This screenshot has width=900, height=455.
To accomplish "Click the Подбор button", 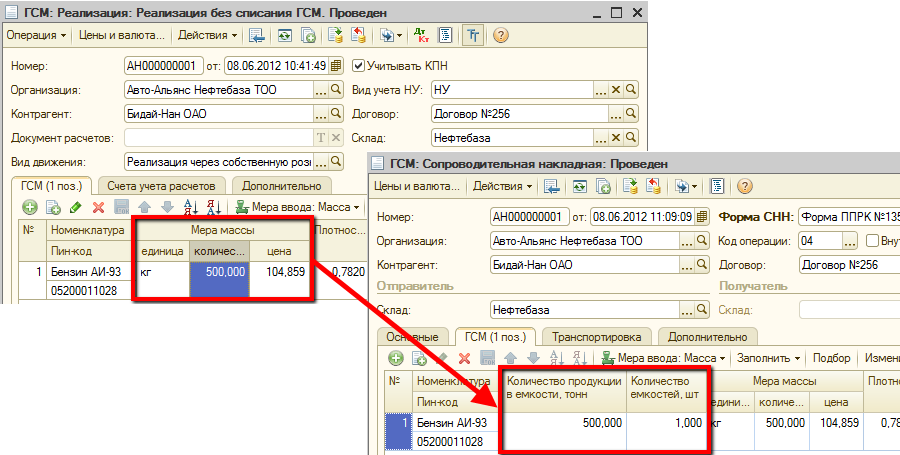I will point(833,358).
